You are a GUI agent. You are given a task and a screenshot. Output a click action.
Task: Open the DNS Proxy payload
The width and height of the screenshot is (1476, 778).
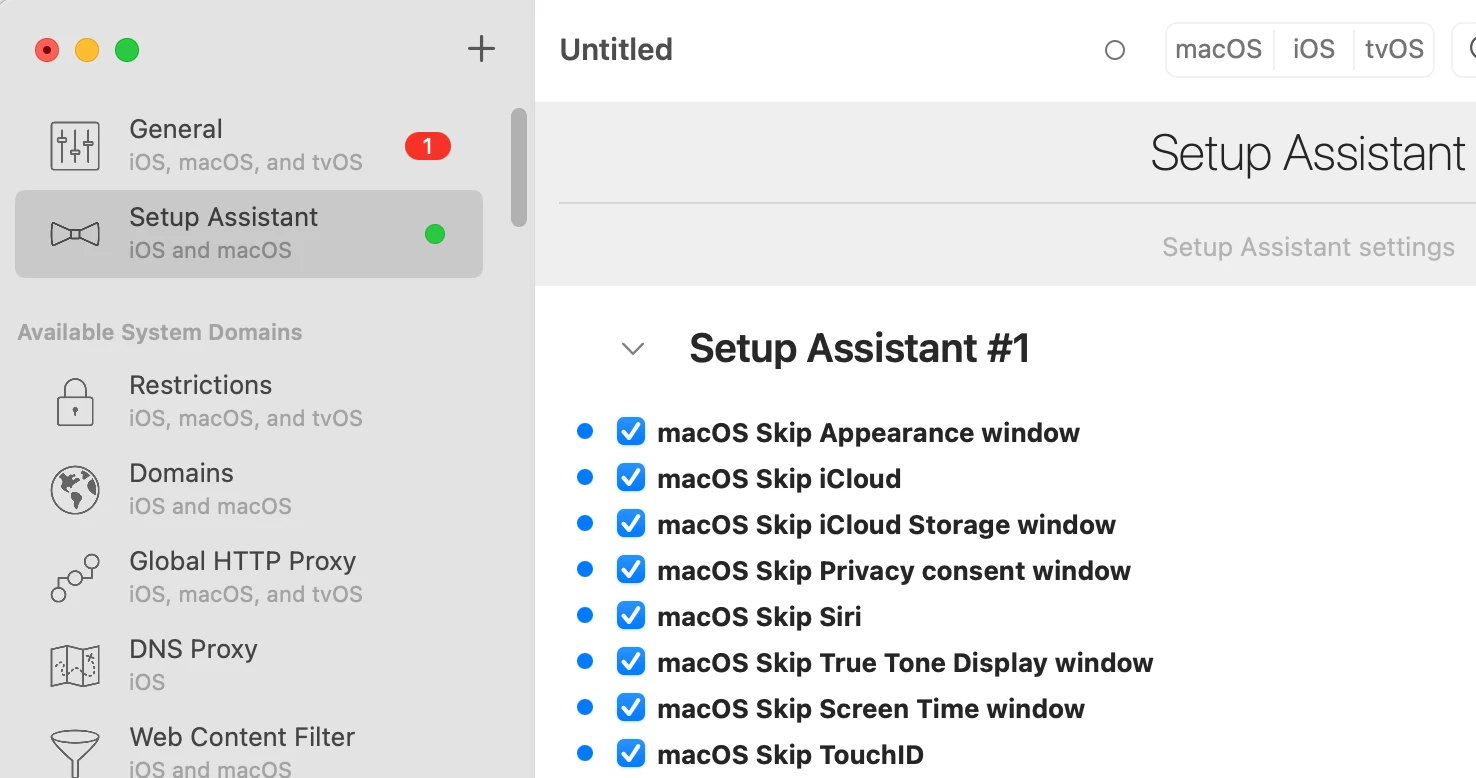pyautogui.click(x=249, y=666)
